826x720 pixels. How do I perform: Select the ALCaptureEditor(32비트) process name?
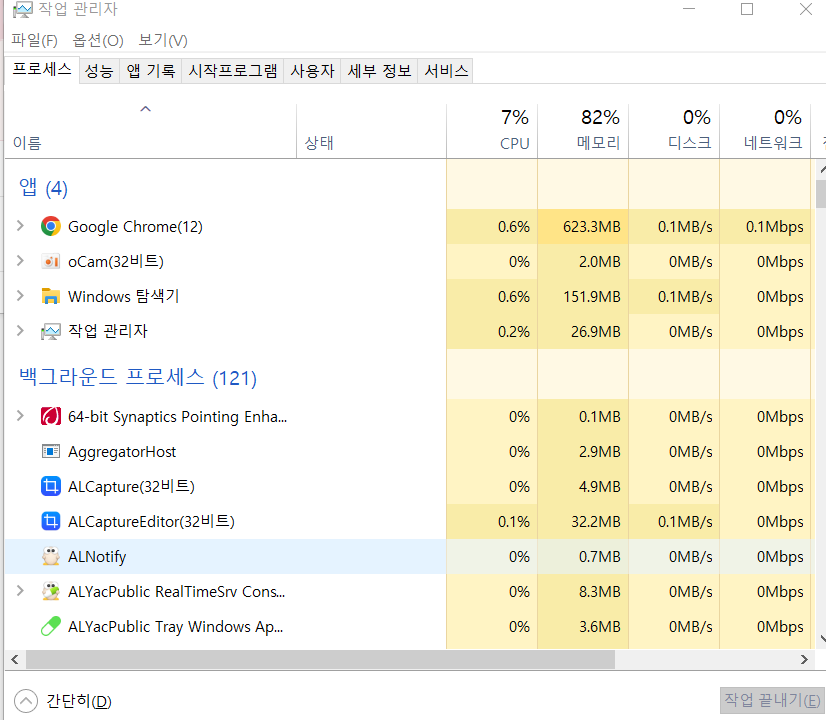point(151,521)
